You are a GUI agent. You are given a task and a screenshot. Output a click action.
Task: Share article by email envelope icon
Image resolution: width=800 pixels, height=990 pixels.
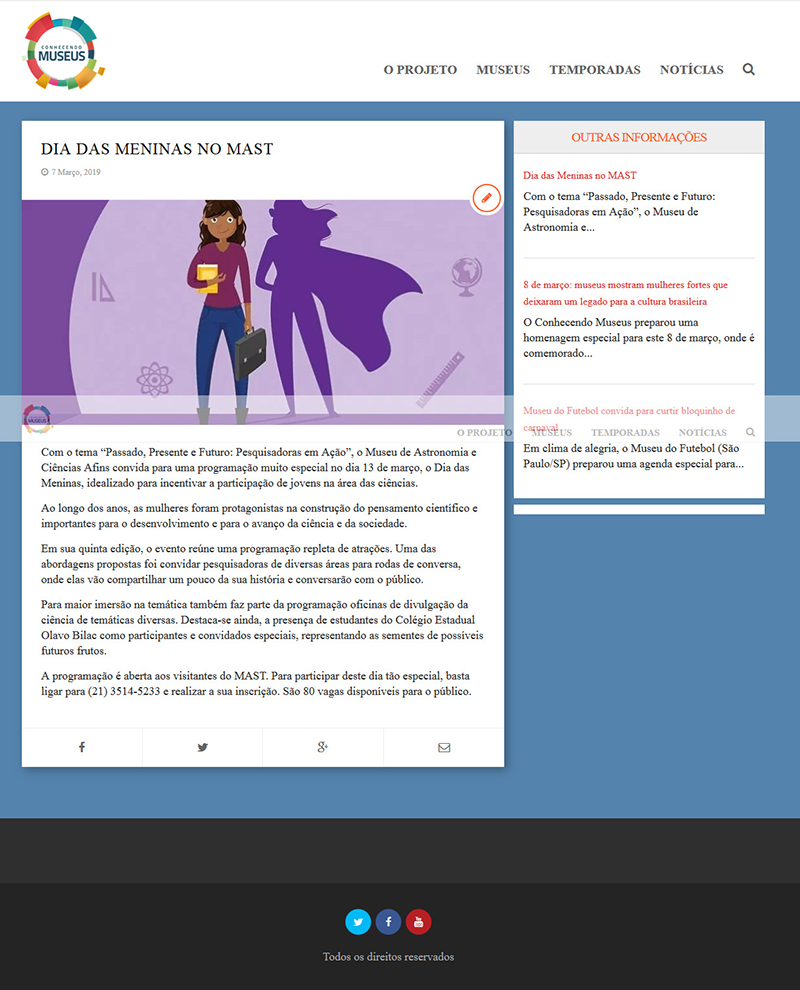point(443,747)
